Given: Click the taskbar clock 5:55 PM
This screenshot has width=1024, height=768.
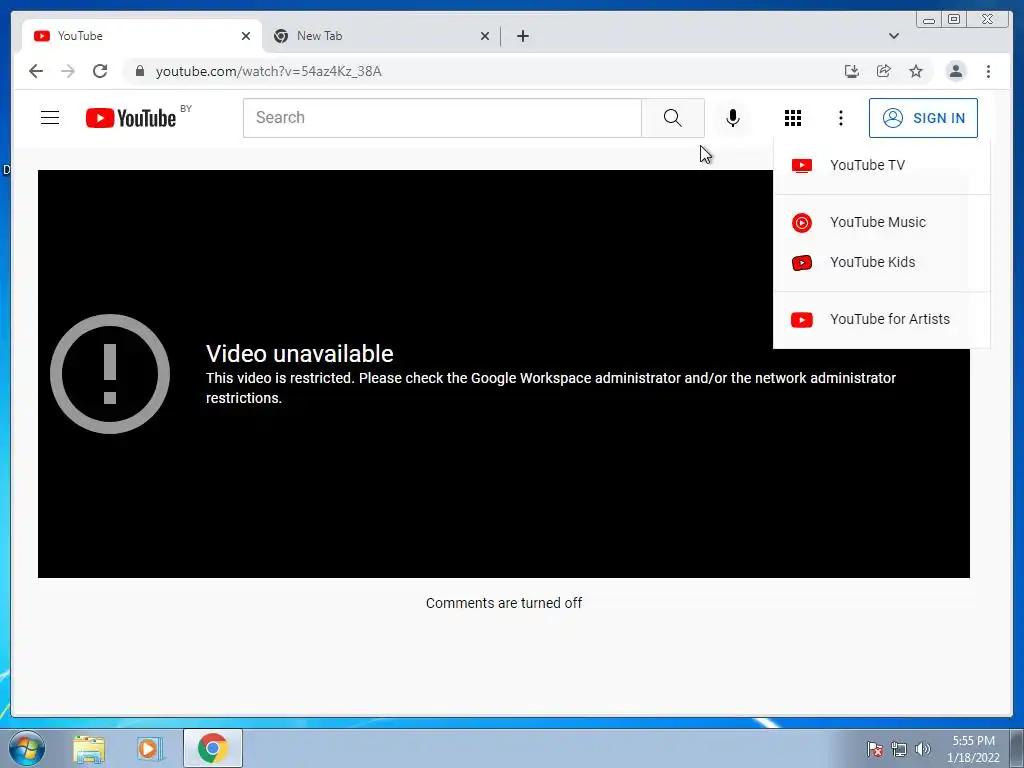Looking at the screenshot, I should tap(973, 749).
